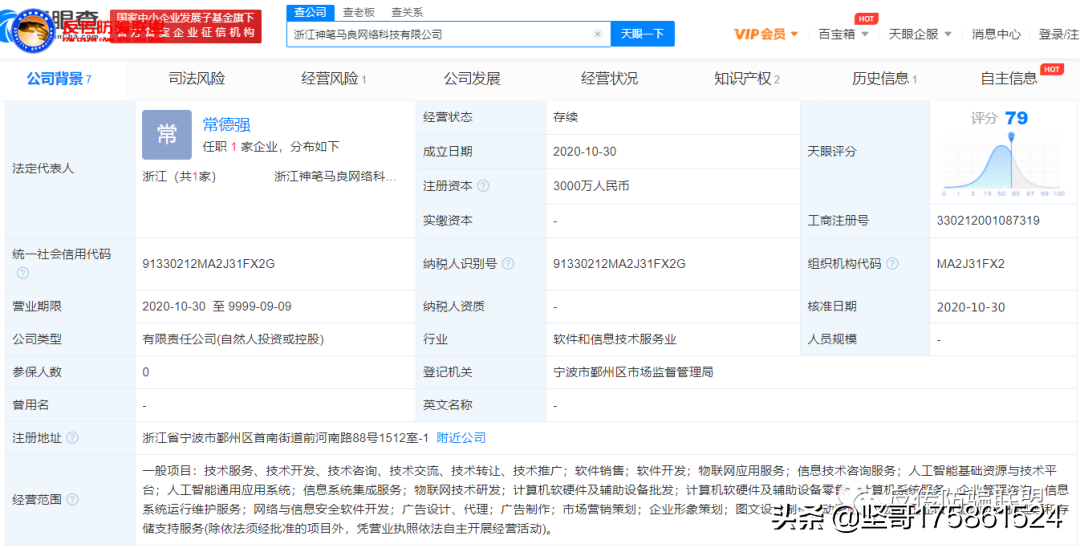Switch to the 司法风险 tab
The height and width of the screenshot is (548, 1080).
pos(196,78)
